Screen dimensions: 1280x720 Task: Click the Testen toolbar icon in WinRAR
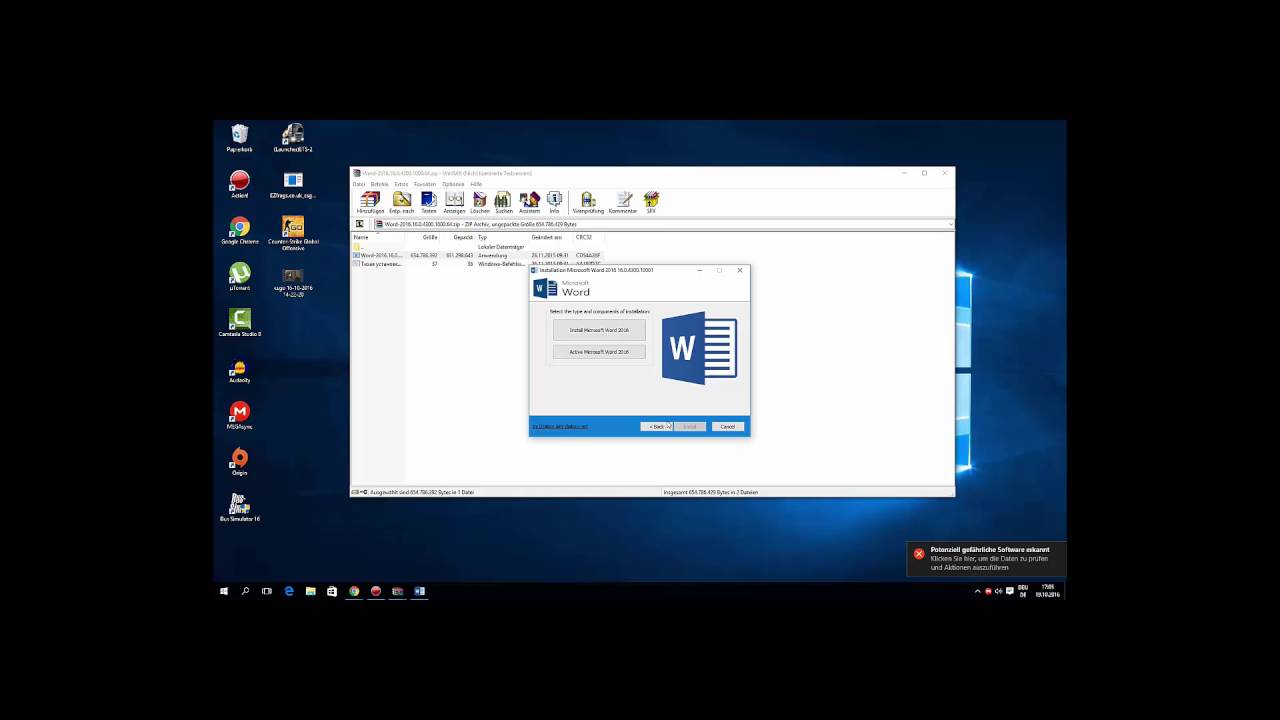tap(429, 202)
